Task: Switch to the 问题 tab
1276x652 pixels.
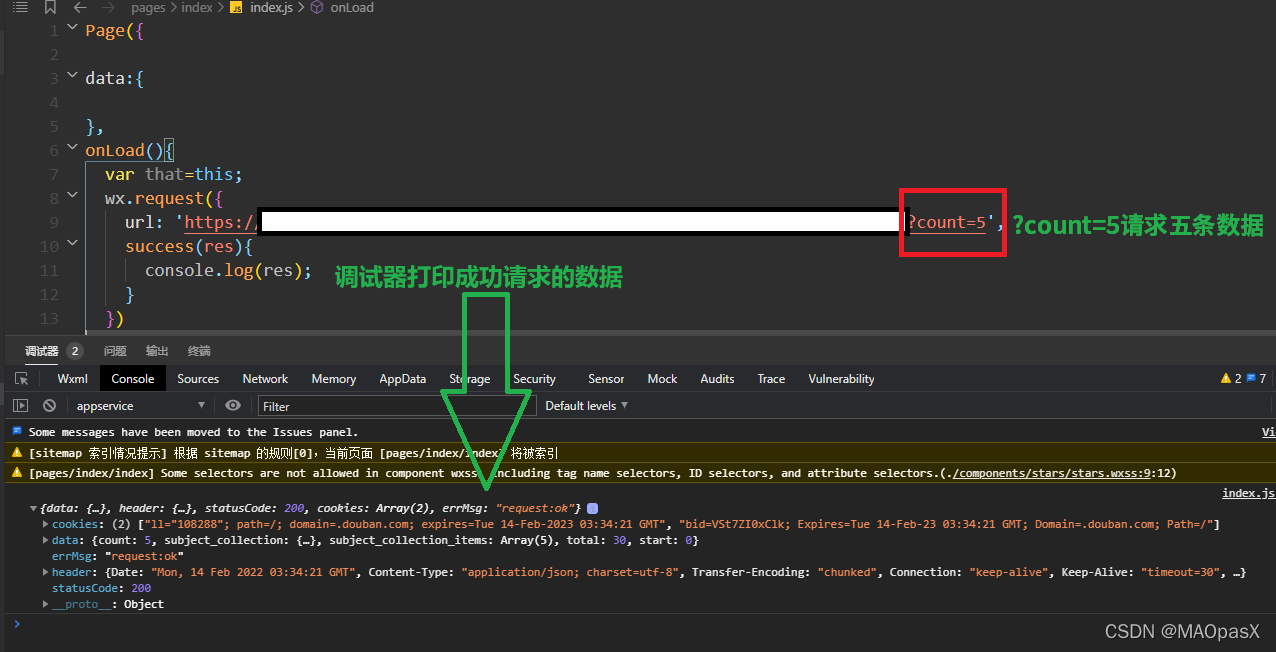Action: tap(115, 351)
